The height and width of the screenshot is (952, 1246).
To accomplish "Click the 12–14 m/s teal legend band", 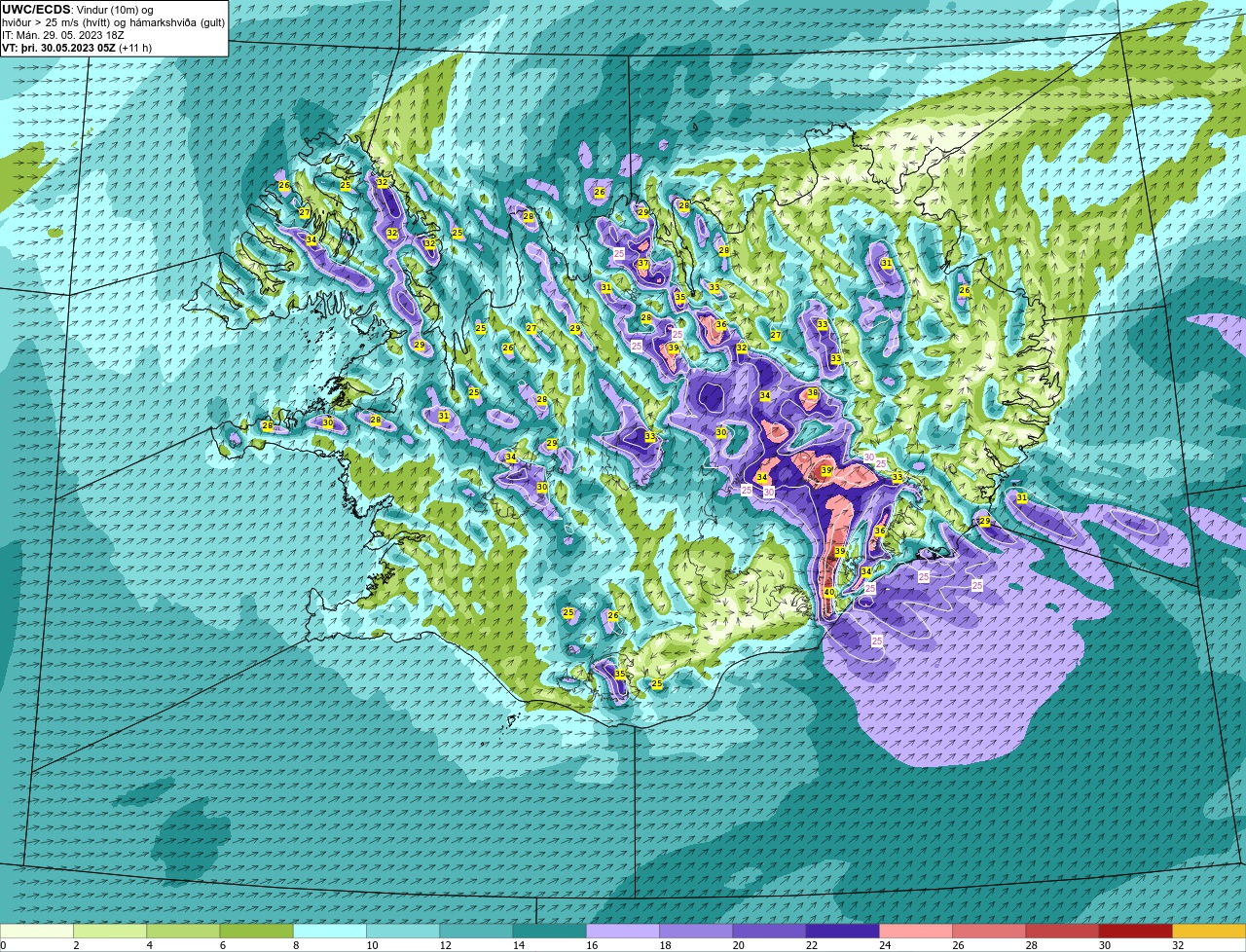I will [476, 931].
